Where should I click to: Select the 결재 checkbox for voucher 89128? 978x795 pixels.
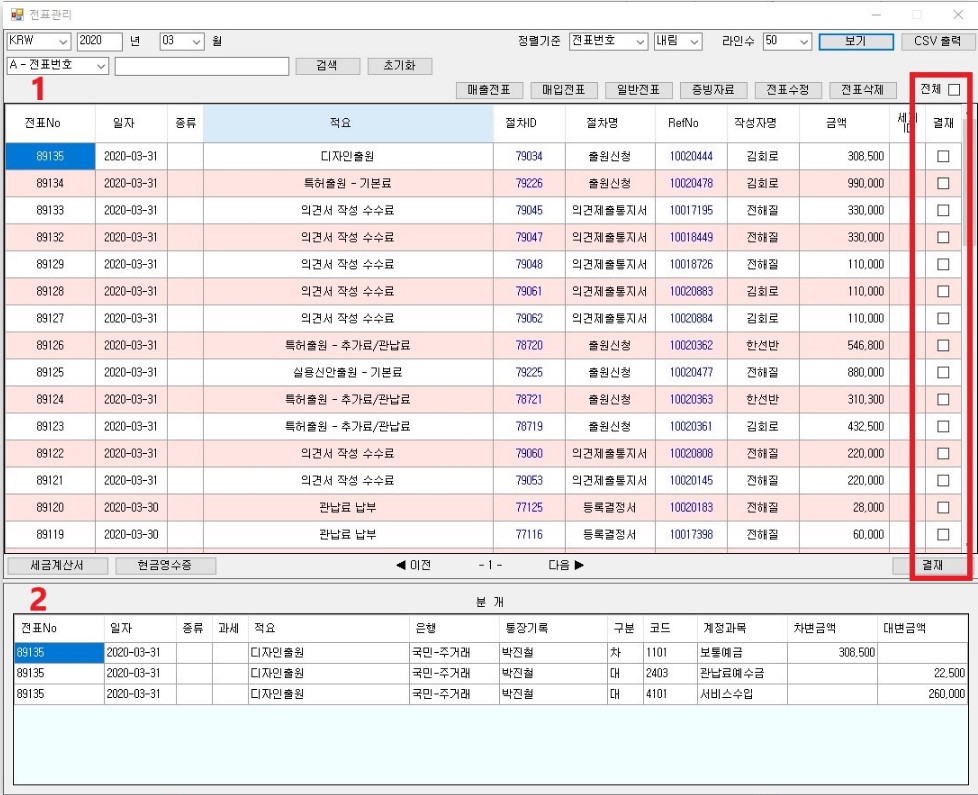click(943, 291)
